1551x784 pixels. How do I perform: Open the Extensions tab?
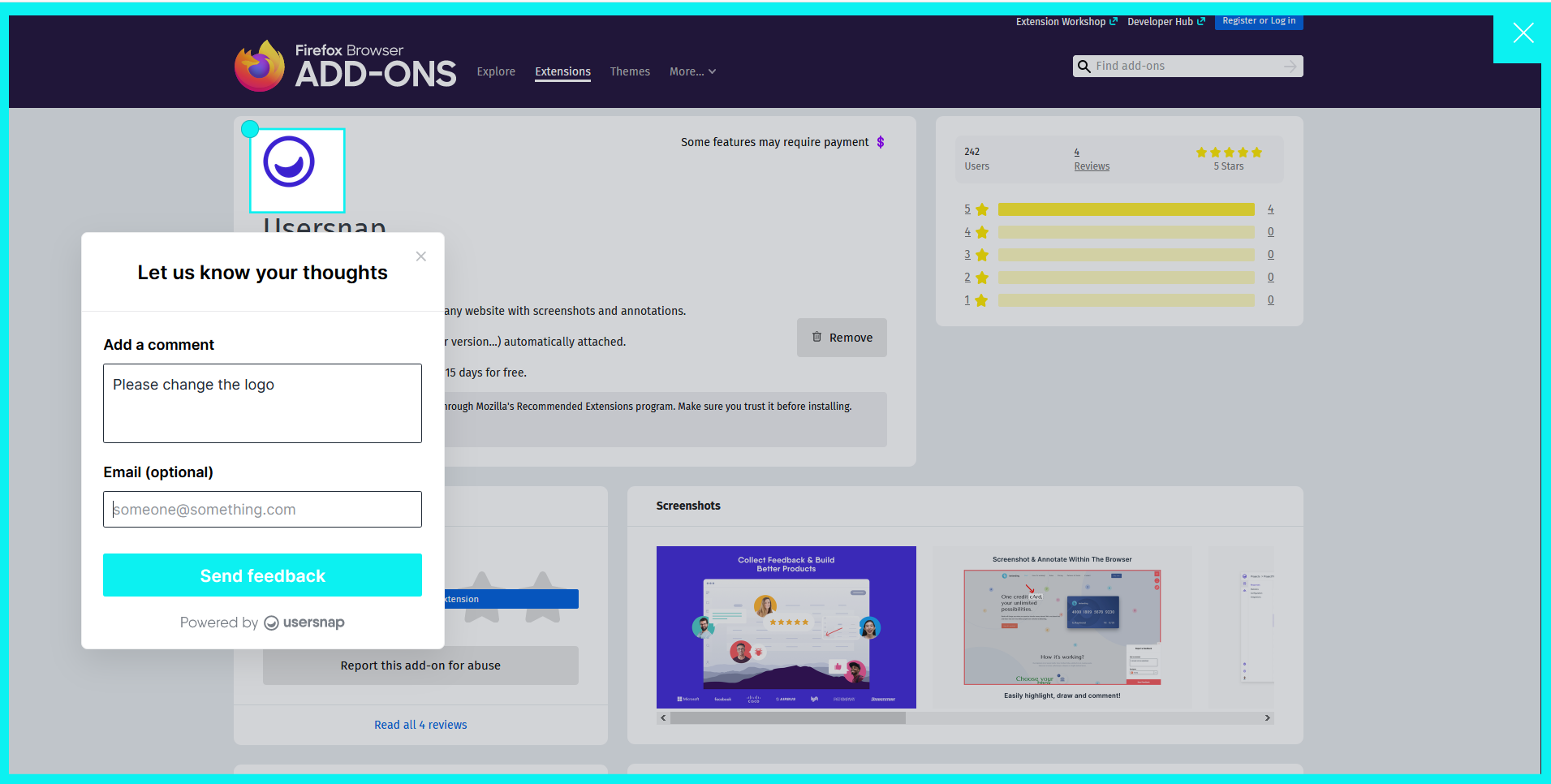(562, 71)
